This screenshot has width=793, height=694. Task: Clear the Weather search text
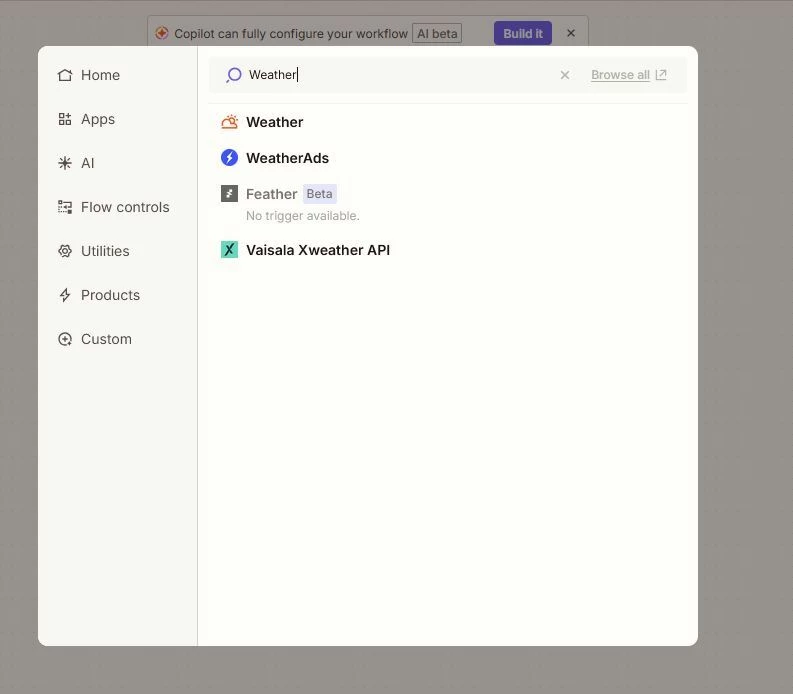(x=565, y=75)
